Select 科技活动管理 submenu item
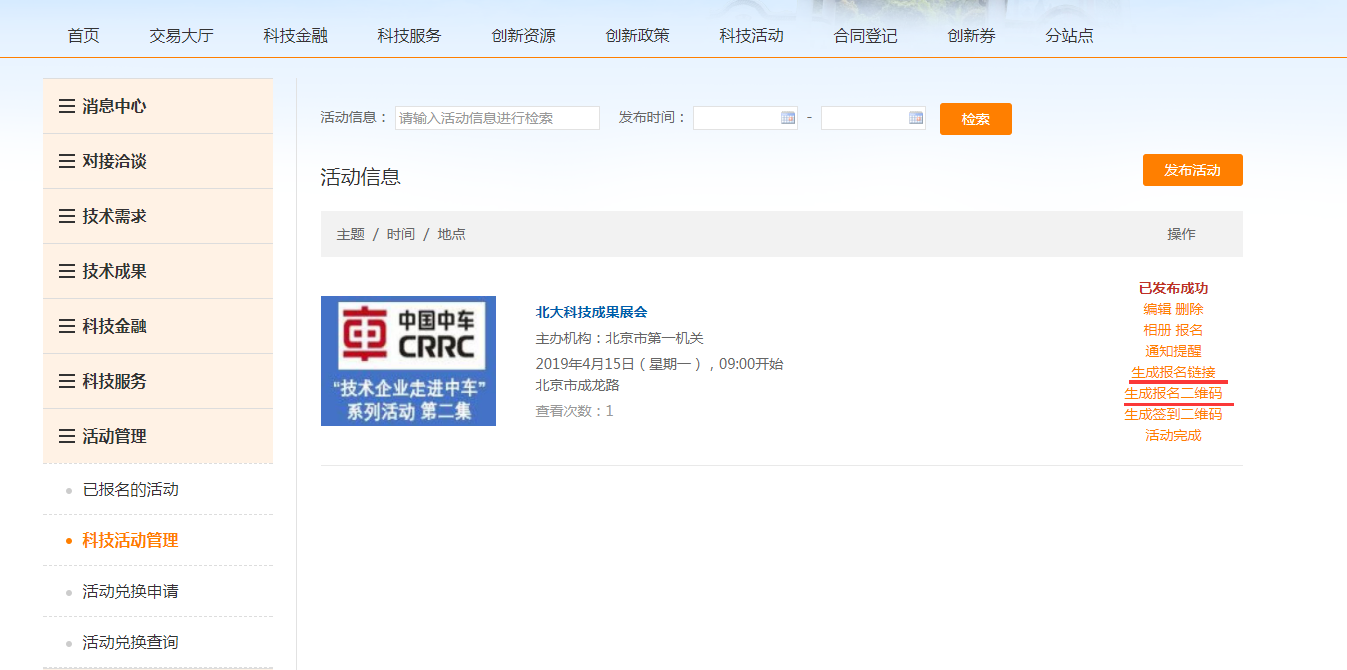 130,541
